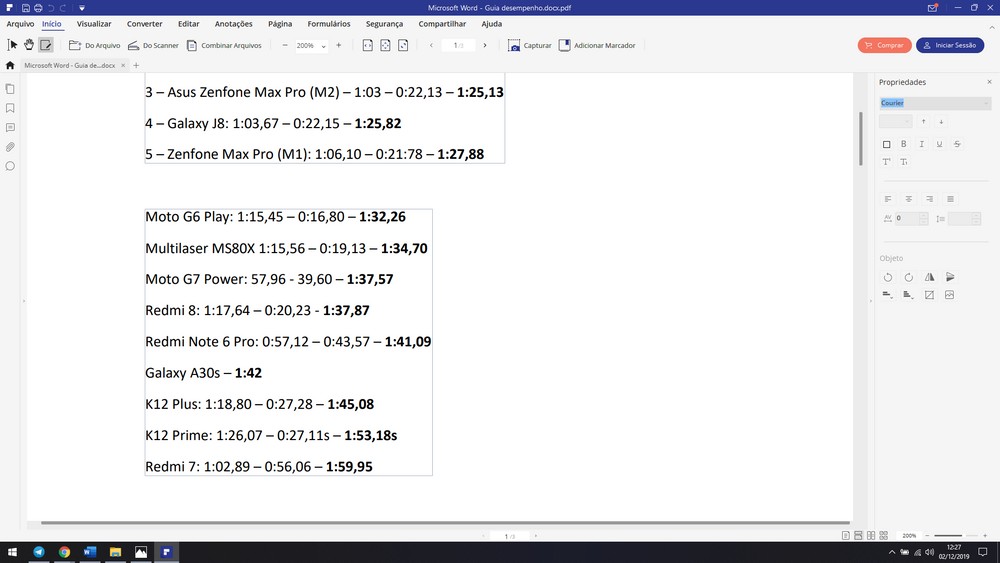The height and width of the screenshot is (563, 1000).
Task: Select the arrow Select tool
Action: [x=12, y=45]
